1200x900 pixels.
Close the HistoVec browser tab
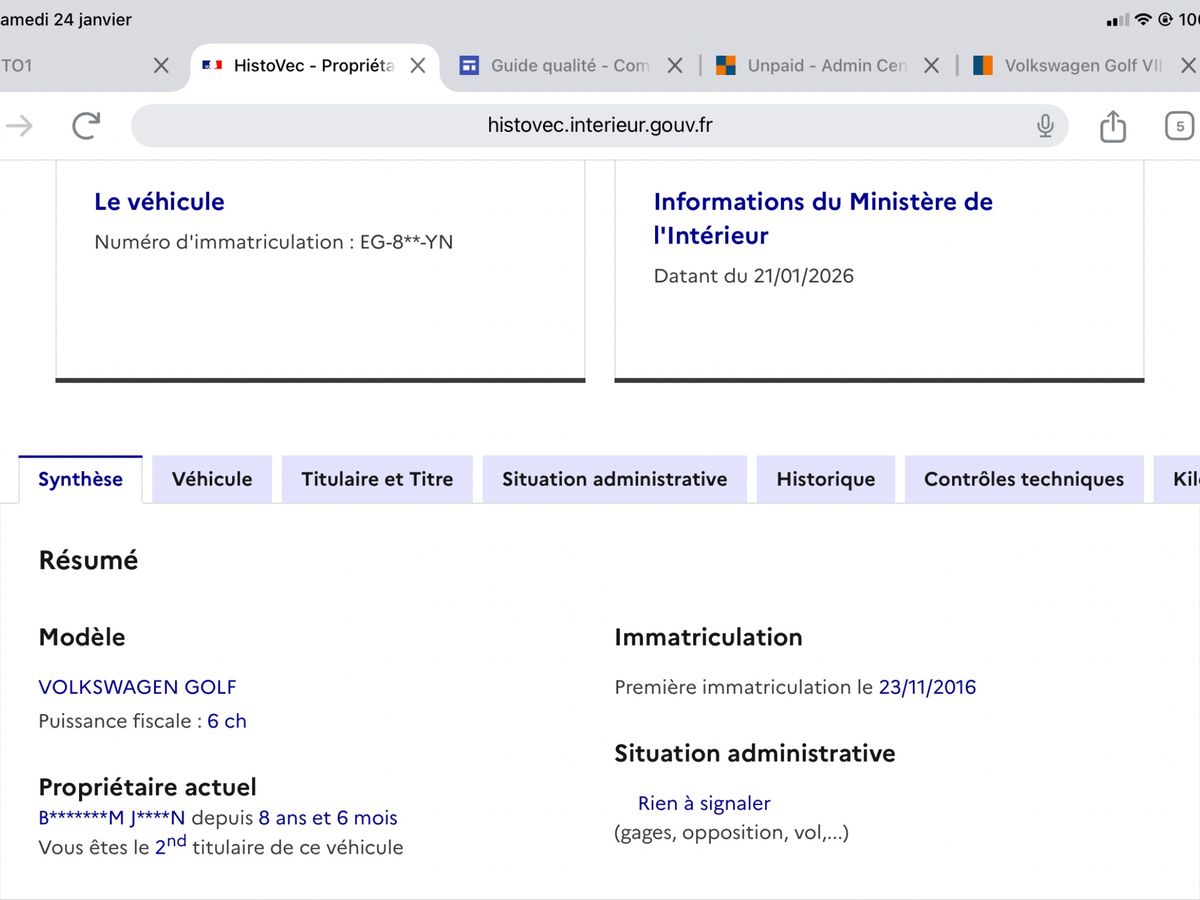click(x=418, y=66)
